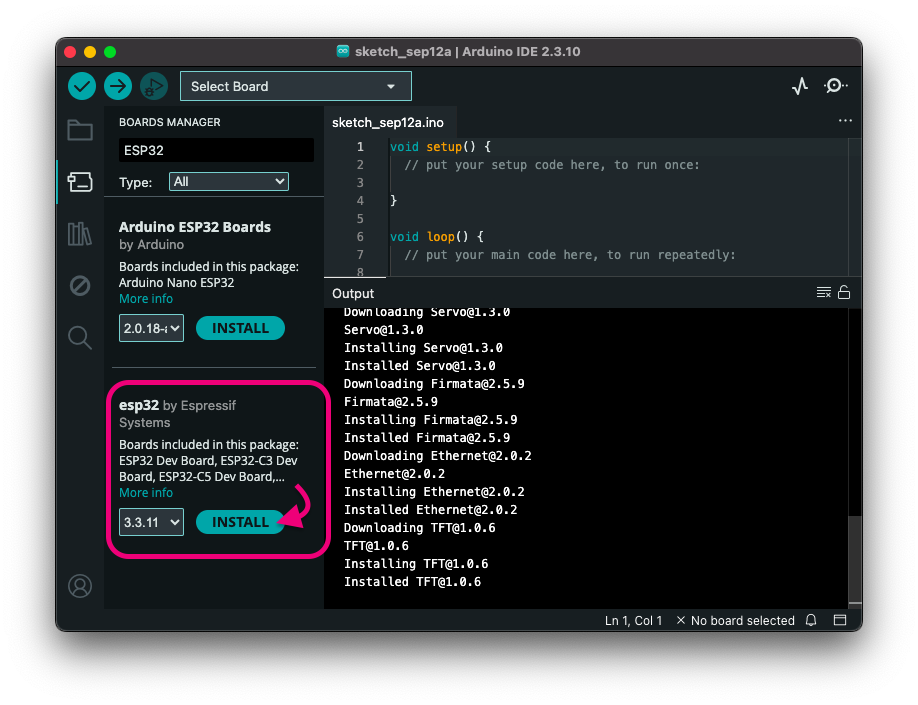Open the Search sidebar panel
This screenshot has width=918, height=705.
[80, 338]
